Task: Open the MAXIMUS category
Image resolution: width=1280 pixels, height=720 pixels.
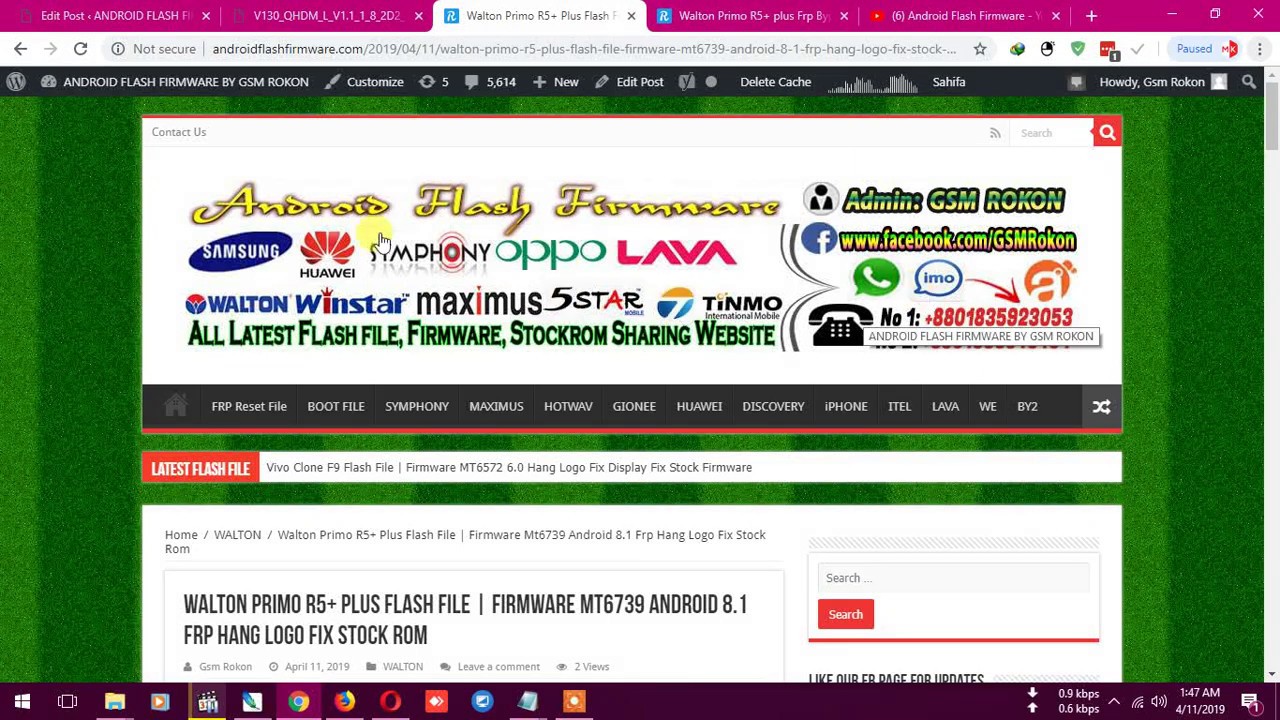Action: (496, 406)
